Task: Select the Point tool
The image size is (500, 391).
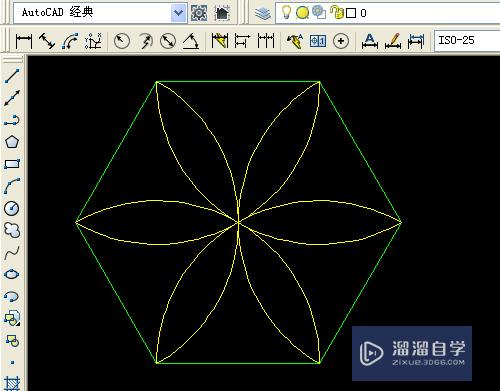Action: [12, 362]
